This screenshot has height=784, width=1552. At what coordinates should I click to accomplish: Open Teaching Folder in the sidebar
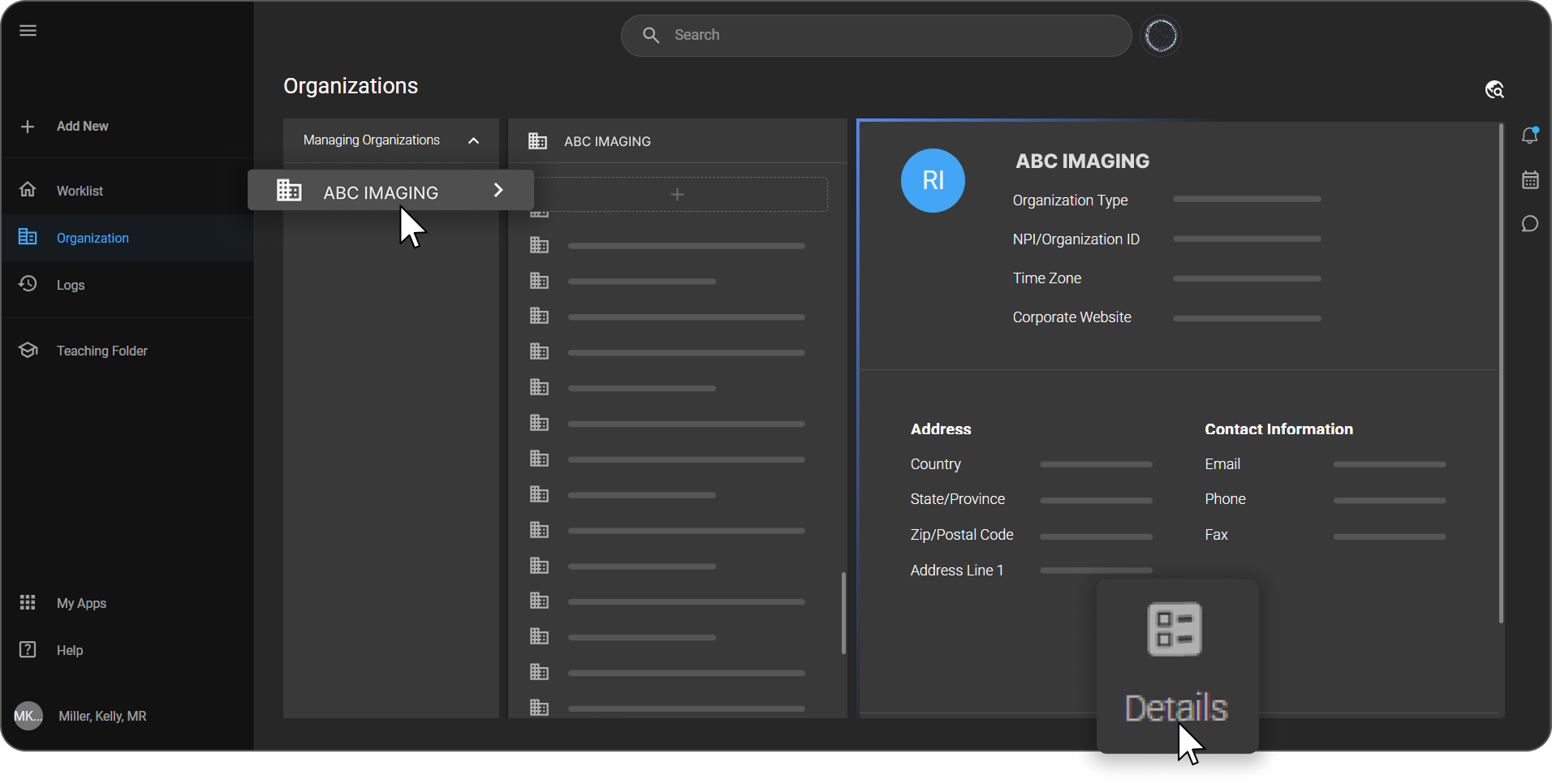tap(101, 351)
